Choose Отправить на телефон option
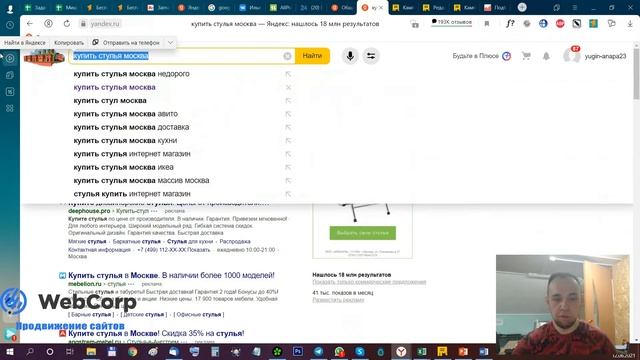The height and width of the screenshot is (360, 640). coord(126,42)
